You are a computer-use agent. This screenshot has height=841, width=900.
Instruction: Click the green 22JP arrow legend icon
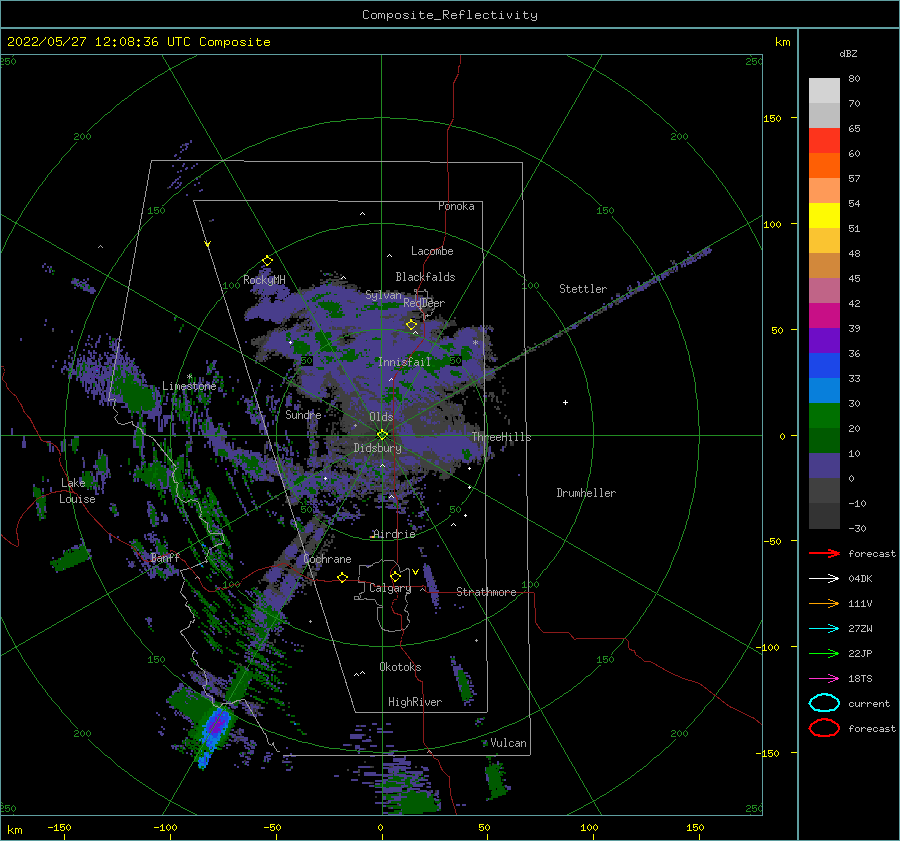[824, 653]
